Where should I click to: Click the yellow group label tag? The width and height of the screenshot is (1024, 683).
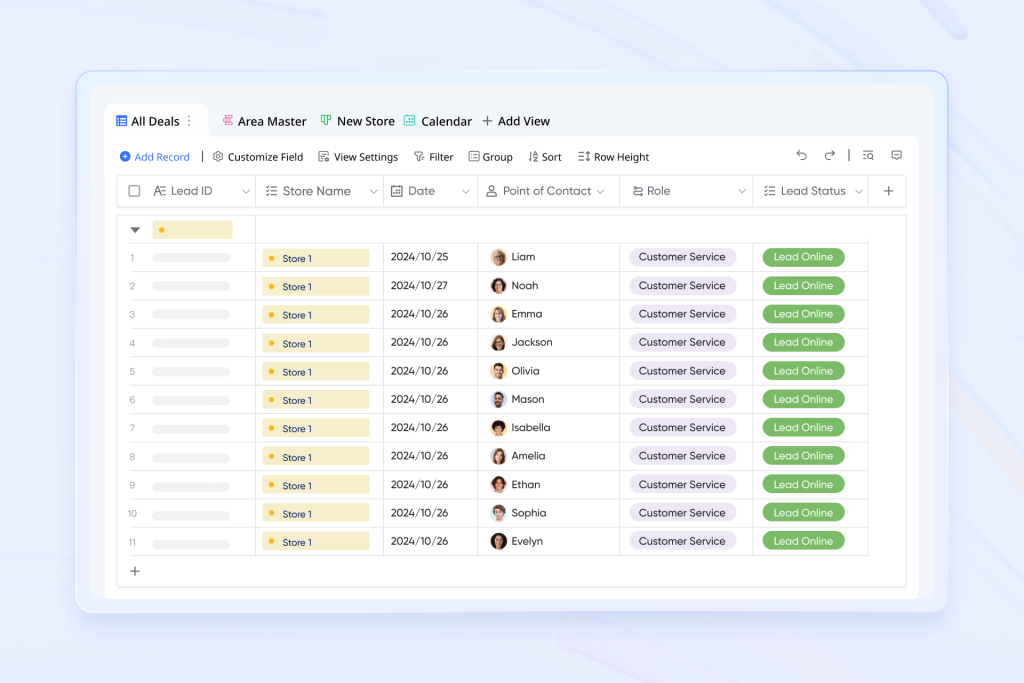pyautogui.click(x=192, y=230)
